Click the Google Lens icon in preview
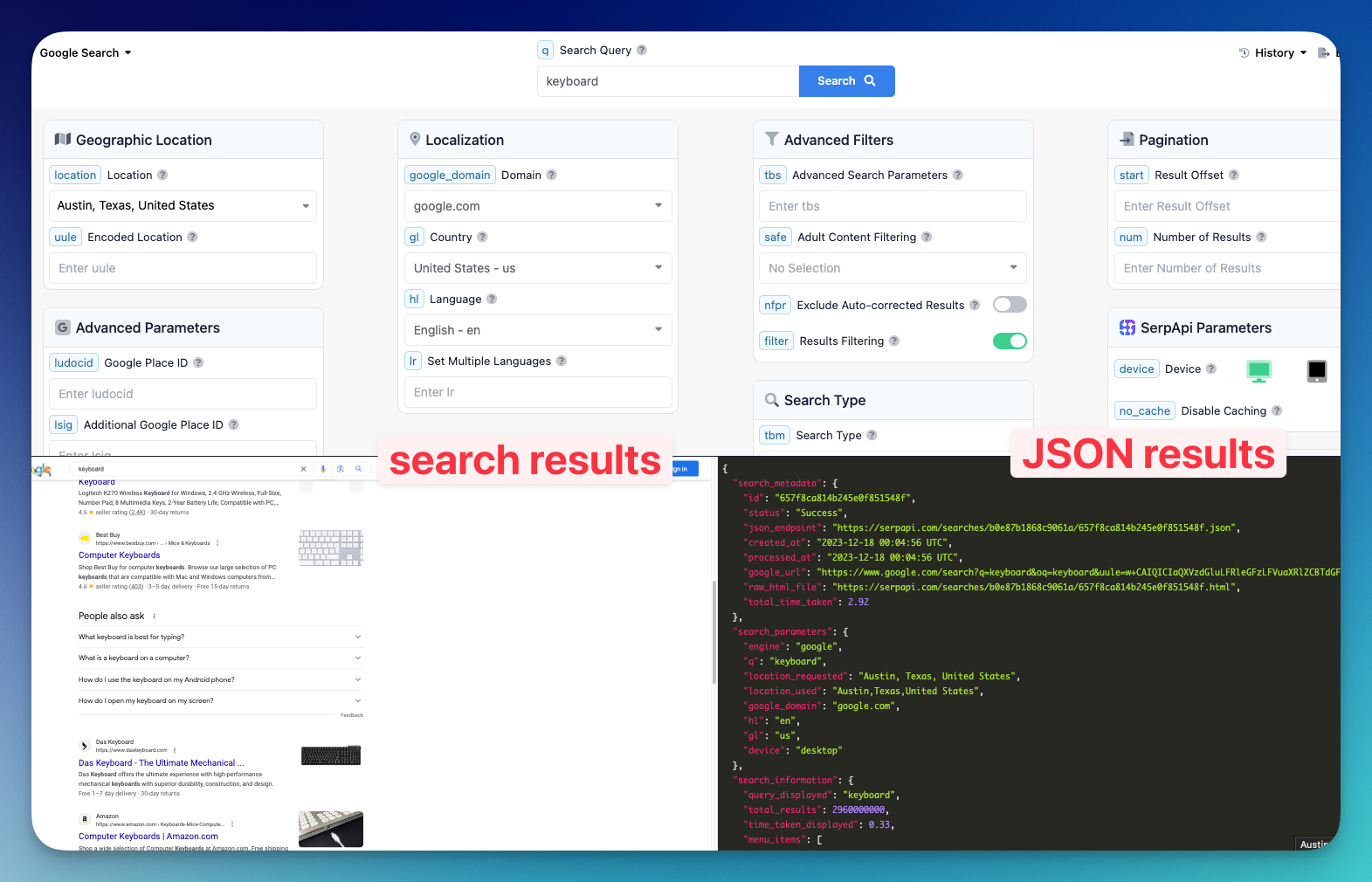This screenshot has height=882, width=1372. [x=341, y=469]
